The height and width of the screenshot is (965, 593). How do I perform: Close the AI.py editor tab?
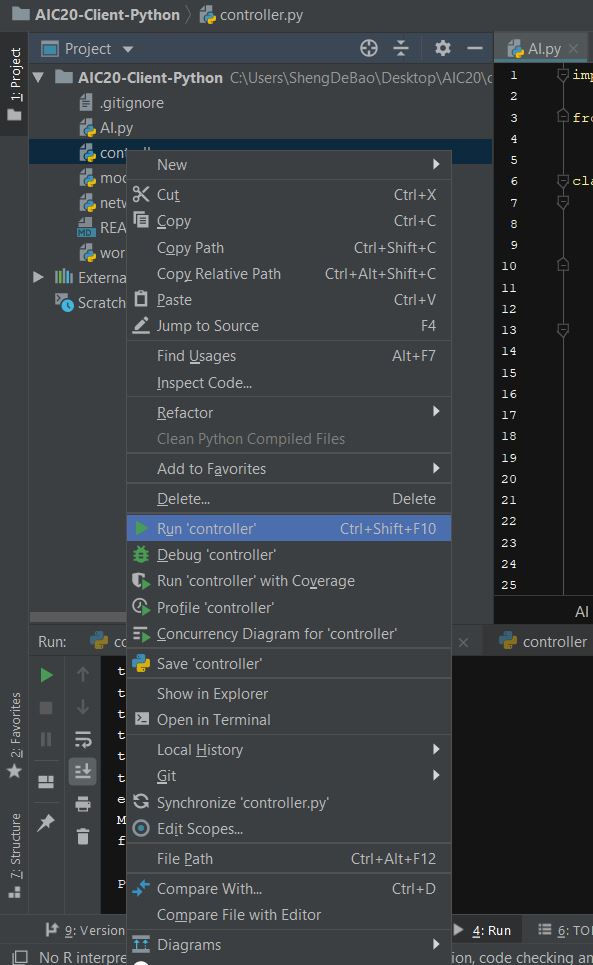point(573,49)
